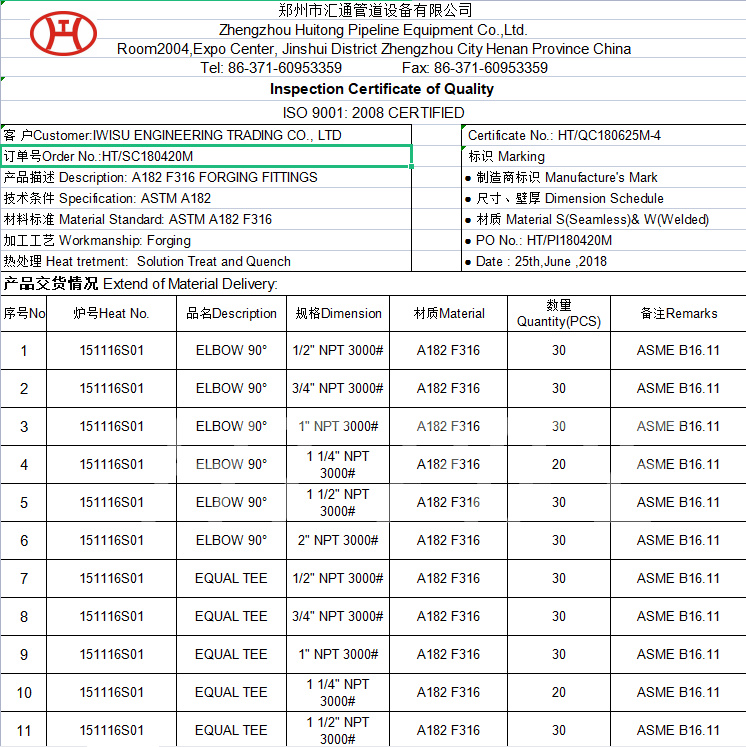Select the Dimension Schedule bullet line
Image resolution: width=746 pixels, height=747 pixels.
[604, 198]
